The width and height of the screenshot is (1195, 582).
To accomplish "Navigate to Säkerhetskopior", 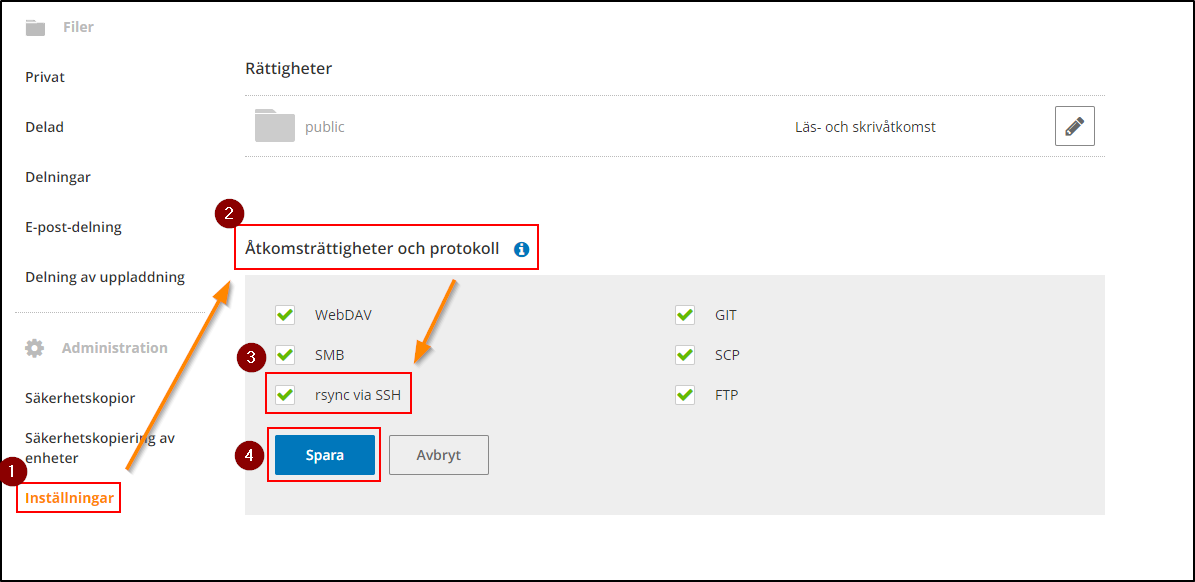I will (80, 398).
